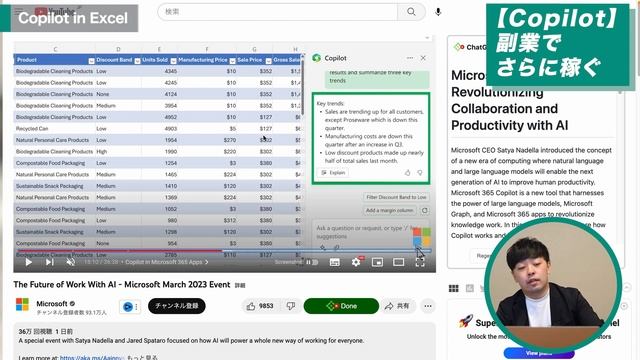Seek using the video progress bar
The width and height of the screenshot is (640, 360).
(x=224, y=251)
